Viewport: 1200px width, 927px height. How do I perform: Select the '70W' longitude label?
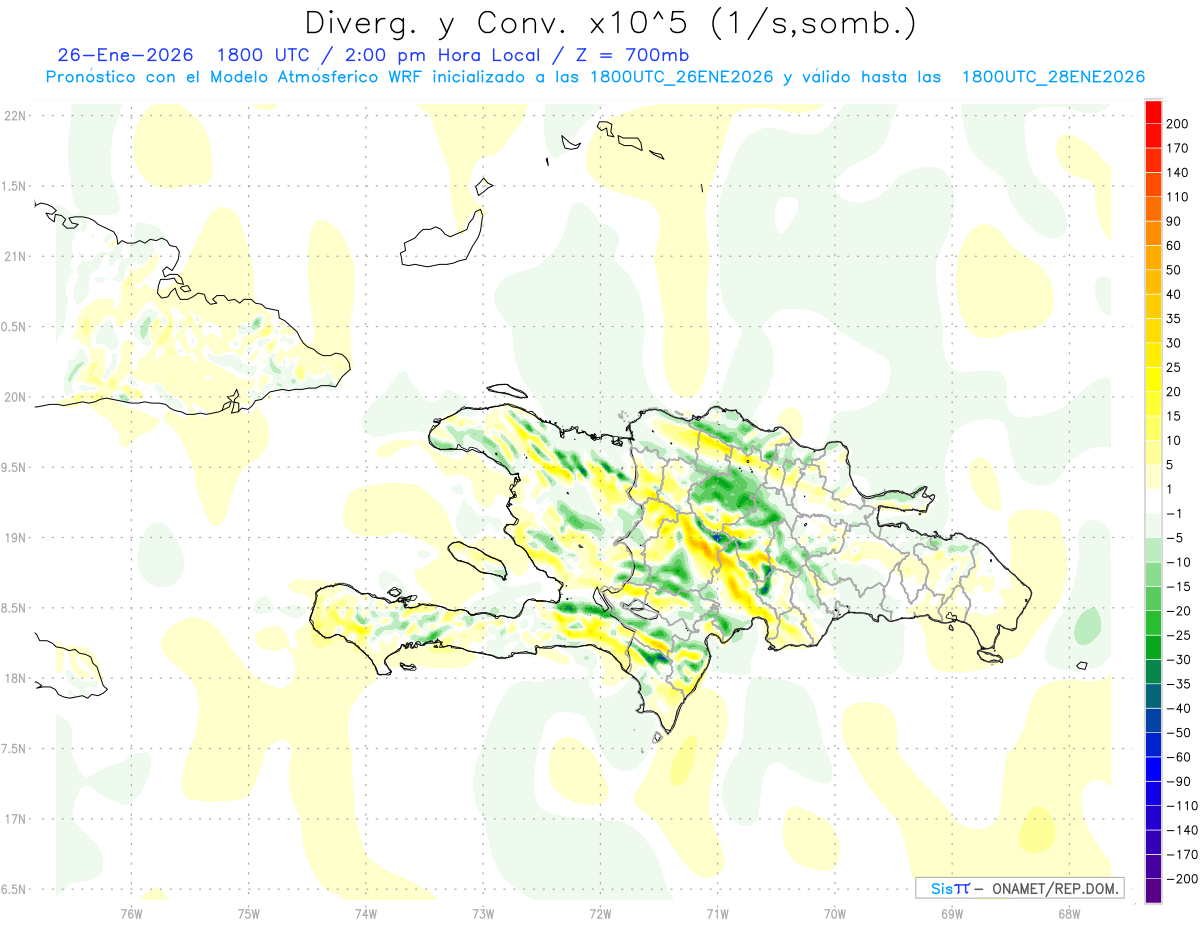point(834,913)
